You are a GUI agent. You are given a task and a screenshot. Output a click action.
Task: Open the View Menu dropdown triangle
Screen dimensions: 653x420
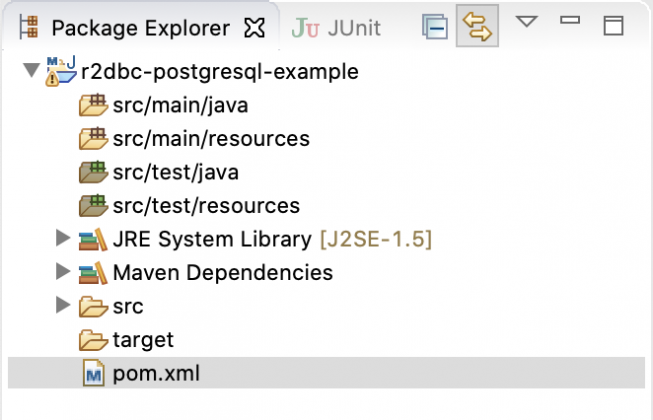point(526,22)
